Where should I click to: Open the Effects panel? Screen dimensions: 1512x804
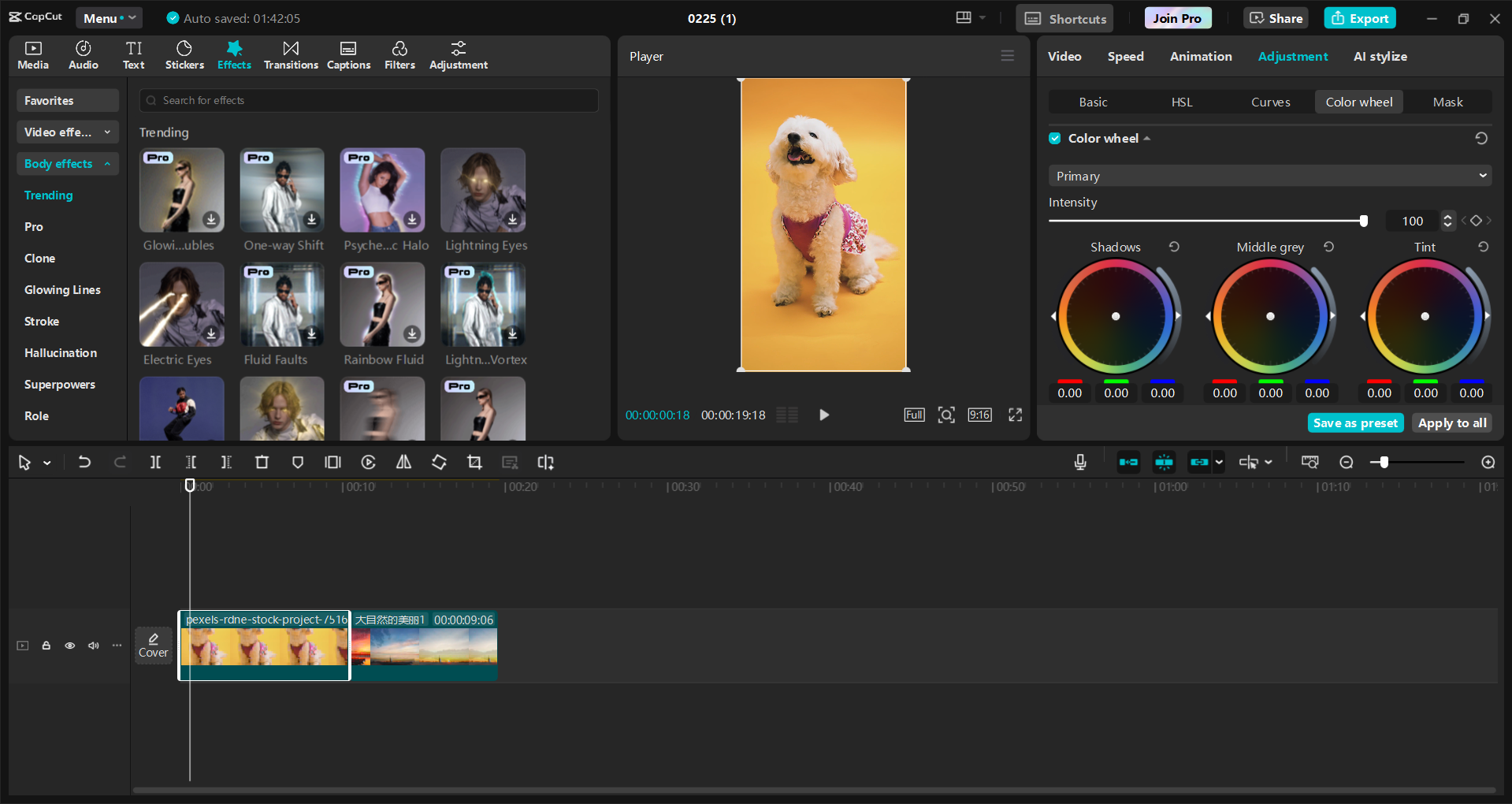click(x=234, y=54)
